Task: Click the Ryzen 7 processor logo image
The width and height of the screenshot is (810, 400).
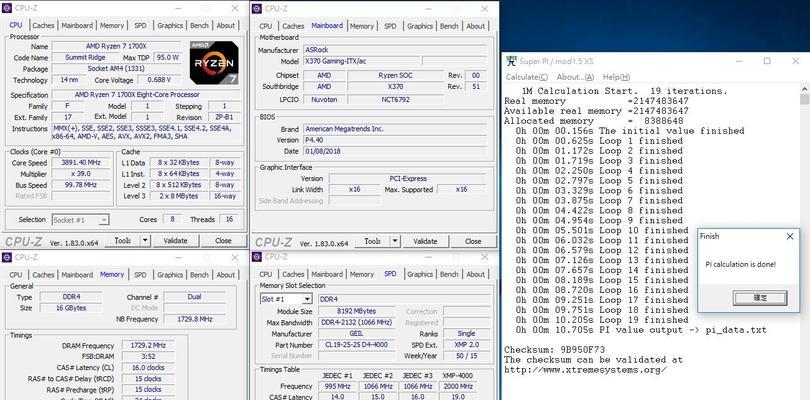Action: (x=214, y=63)
